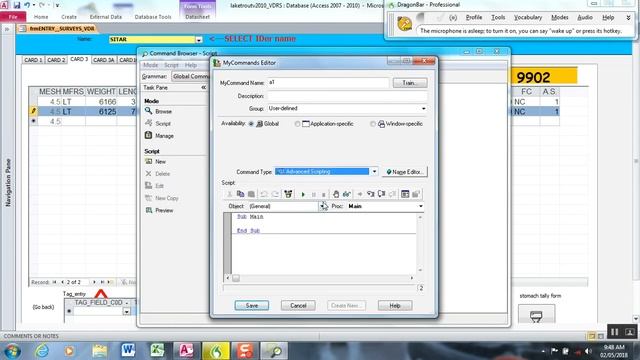
Task: Expand the Navigation Pane chevron in Access
Action: coord(7,29)
